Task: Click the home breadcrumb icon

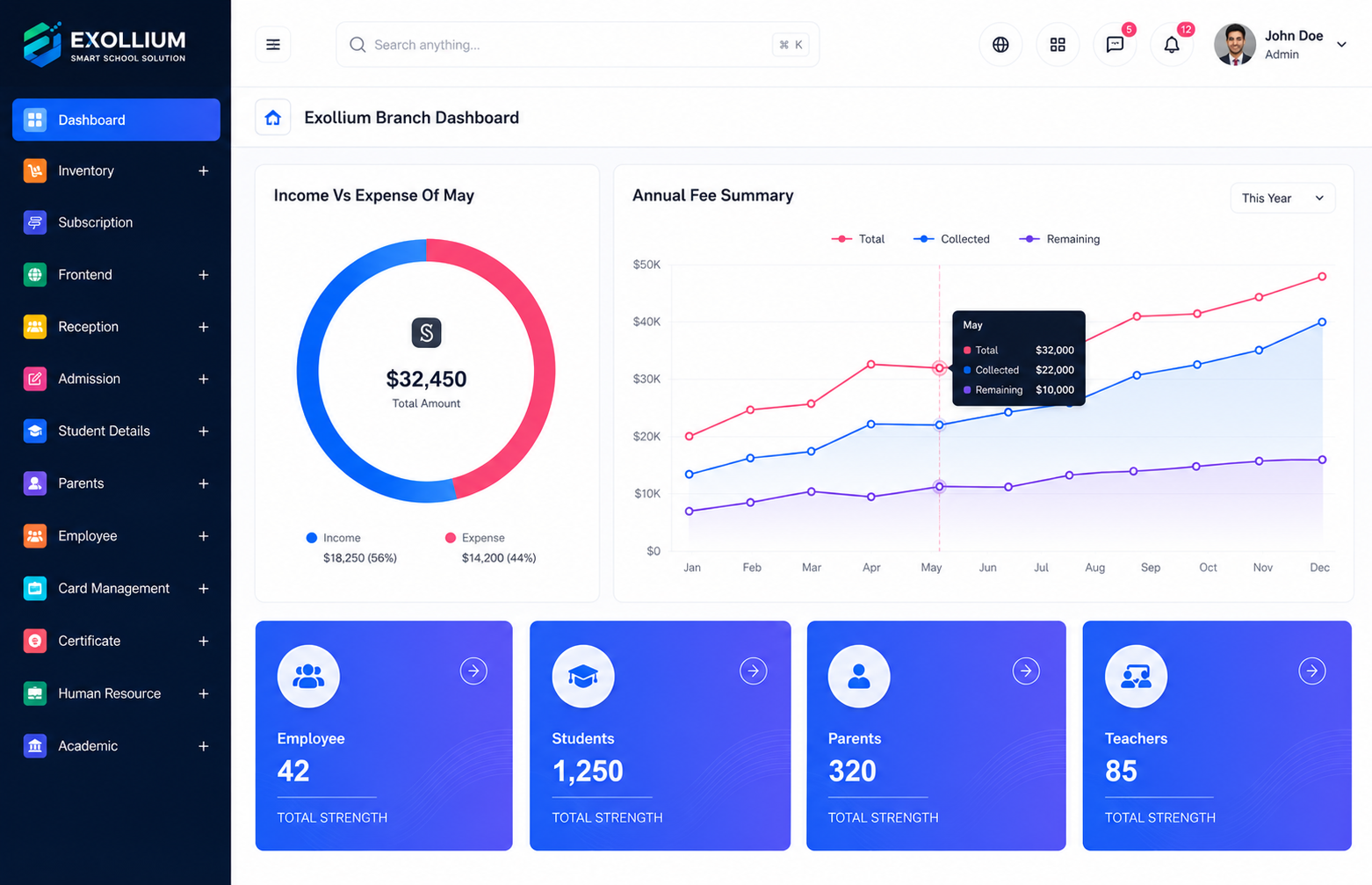Action: [273, 118]
